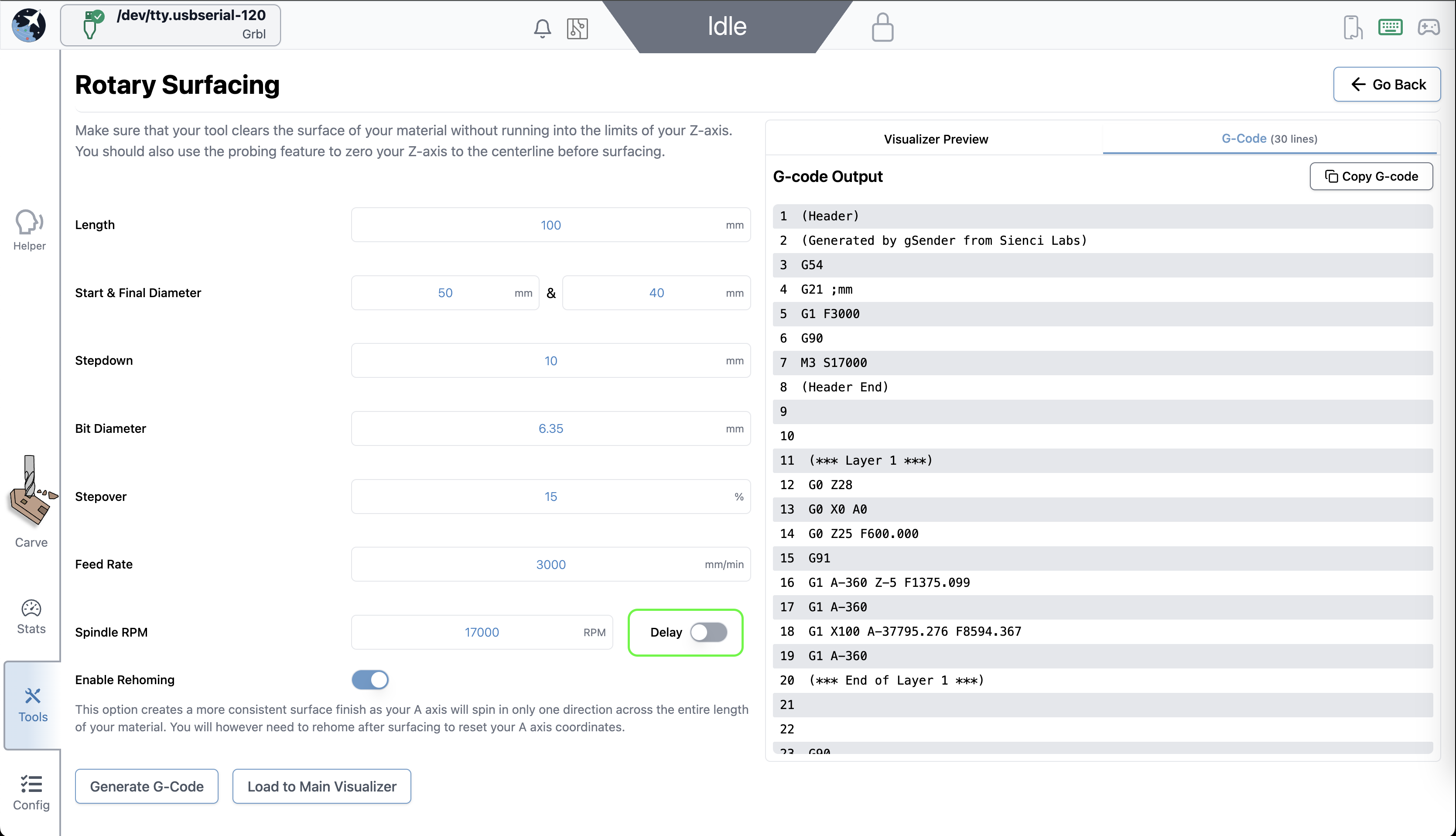Click the gamepad controller icon

[x=1429, y=27]
